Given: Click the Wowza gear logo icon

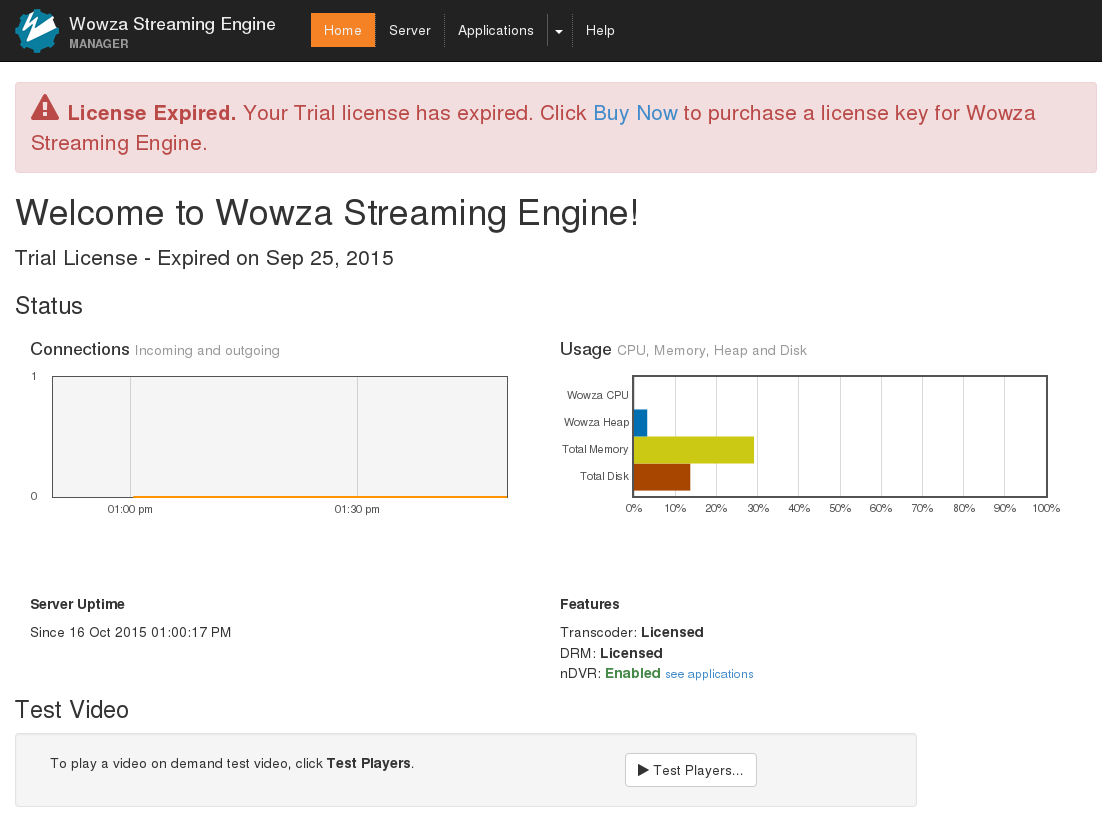Looking at the screenshot, I should [37, 31].
